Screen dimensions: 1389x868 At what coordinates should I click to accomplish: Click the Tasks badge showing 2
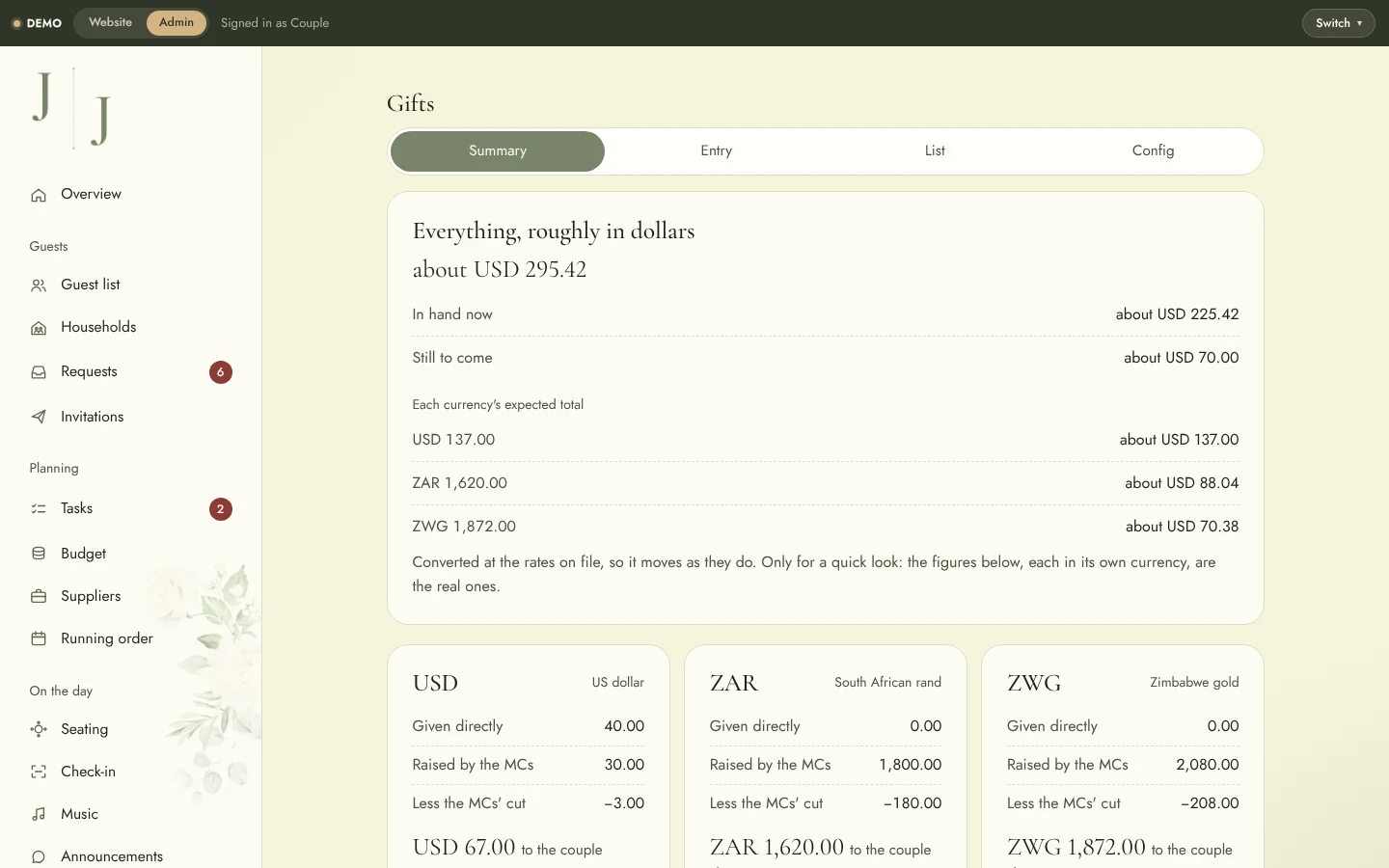point(221,509)
